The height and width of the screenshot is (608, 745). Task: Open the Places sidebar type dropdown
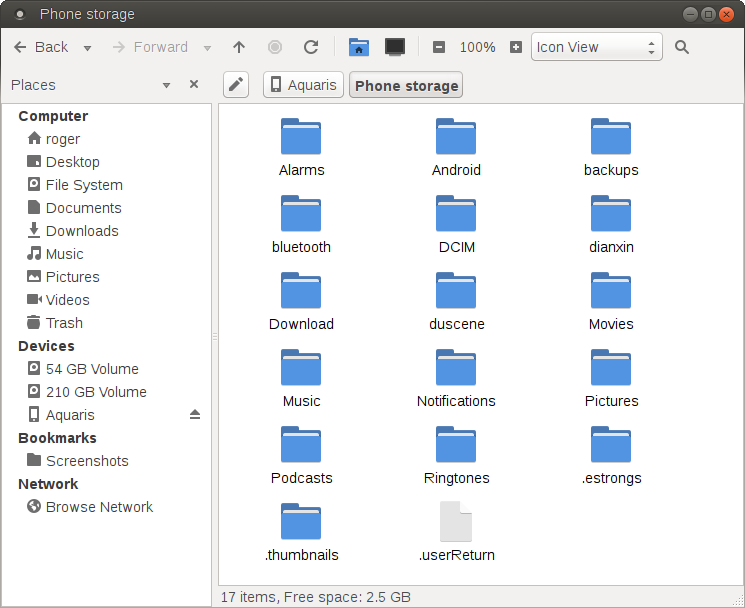click(166, 85)
